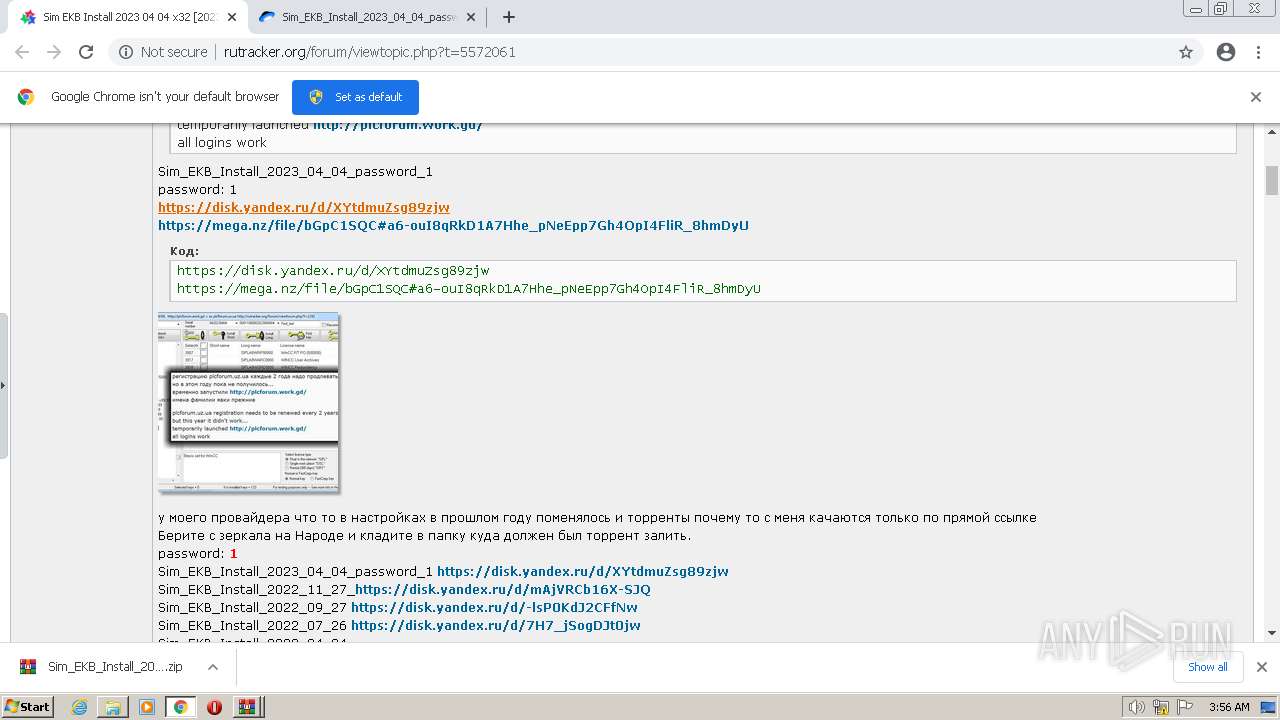Open Yandex link for Sim_EKB_Install_2022_09_27
1280x720 pixels.
494,608
